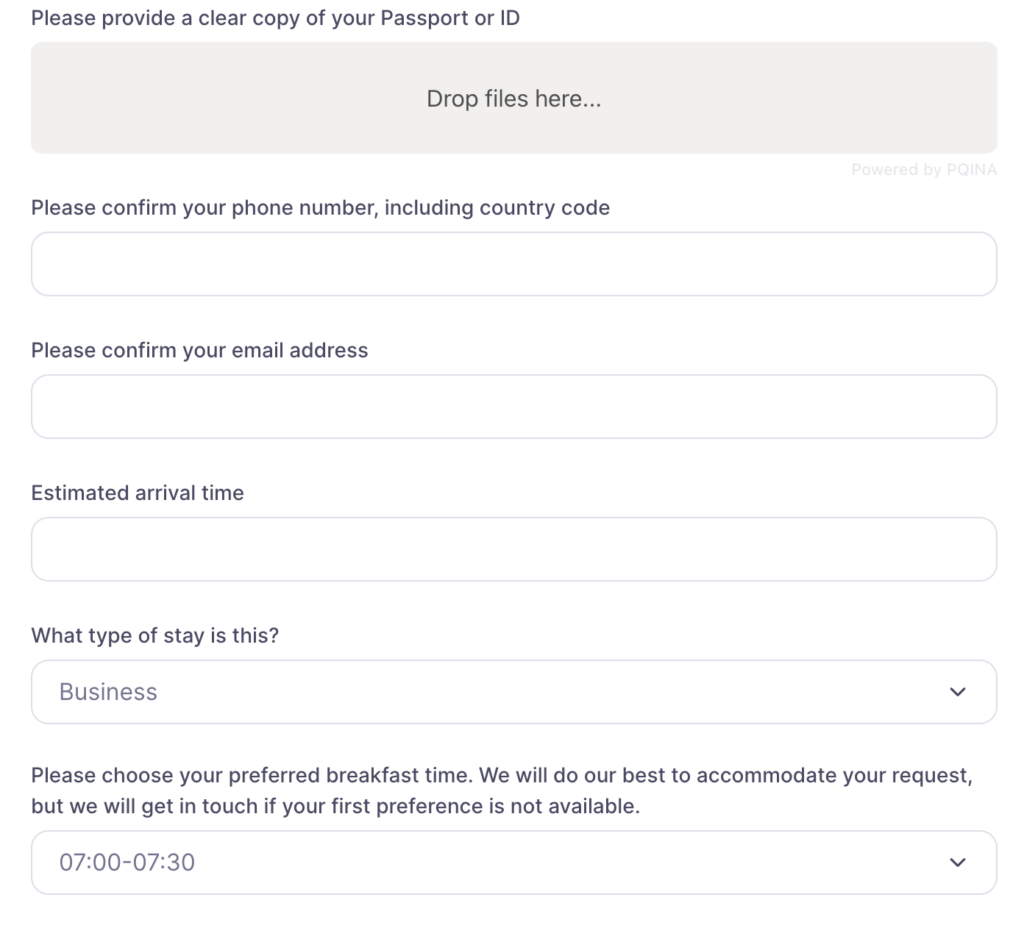1024x925 pixels.
Task: Click the chevron arrow beside Business
Action: 958,692
